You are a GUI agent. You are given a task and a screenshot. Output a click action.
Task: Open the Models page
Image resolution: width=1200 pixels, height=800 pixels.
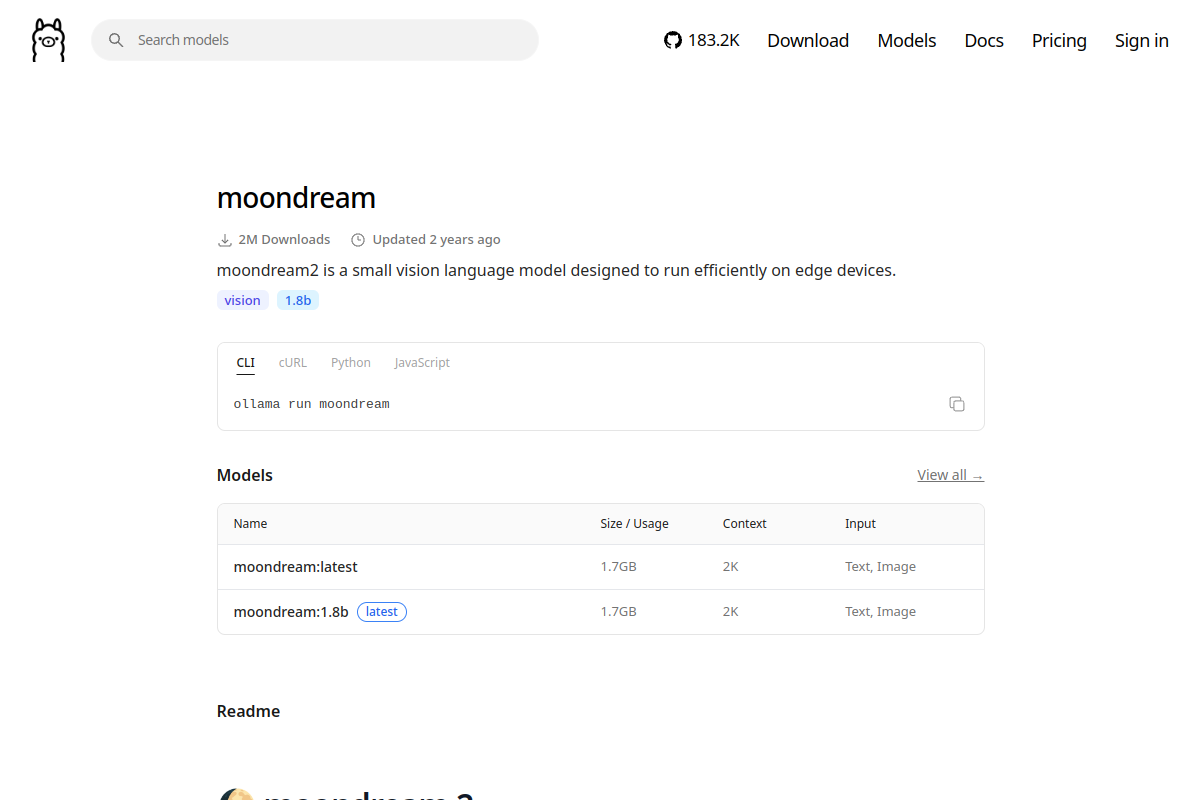coord(907,40)
